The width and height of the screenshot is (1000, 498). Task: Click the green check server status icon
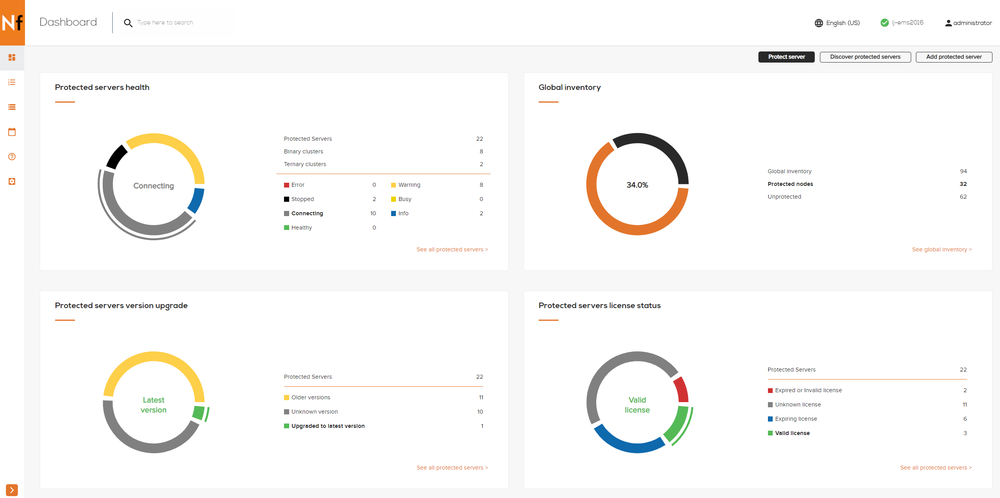pyautogui.click(x=885, y=23)
